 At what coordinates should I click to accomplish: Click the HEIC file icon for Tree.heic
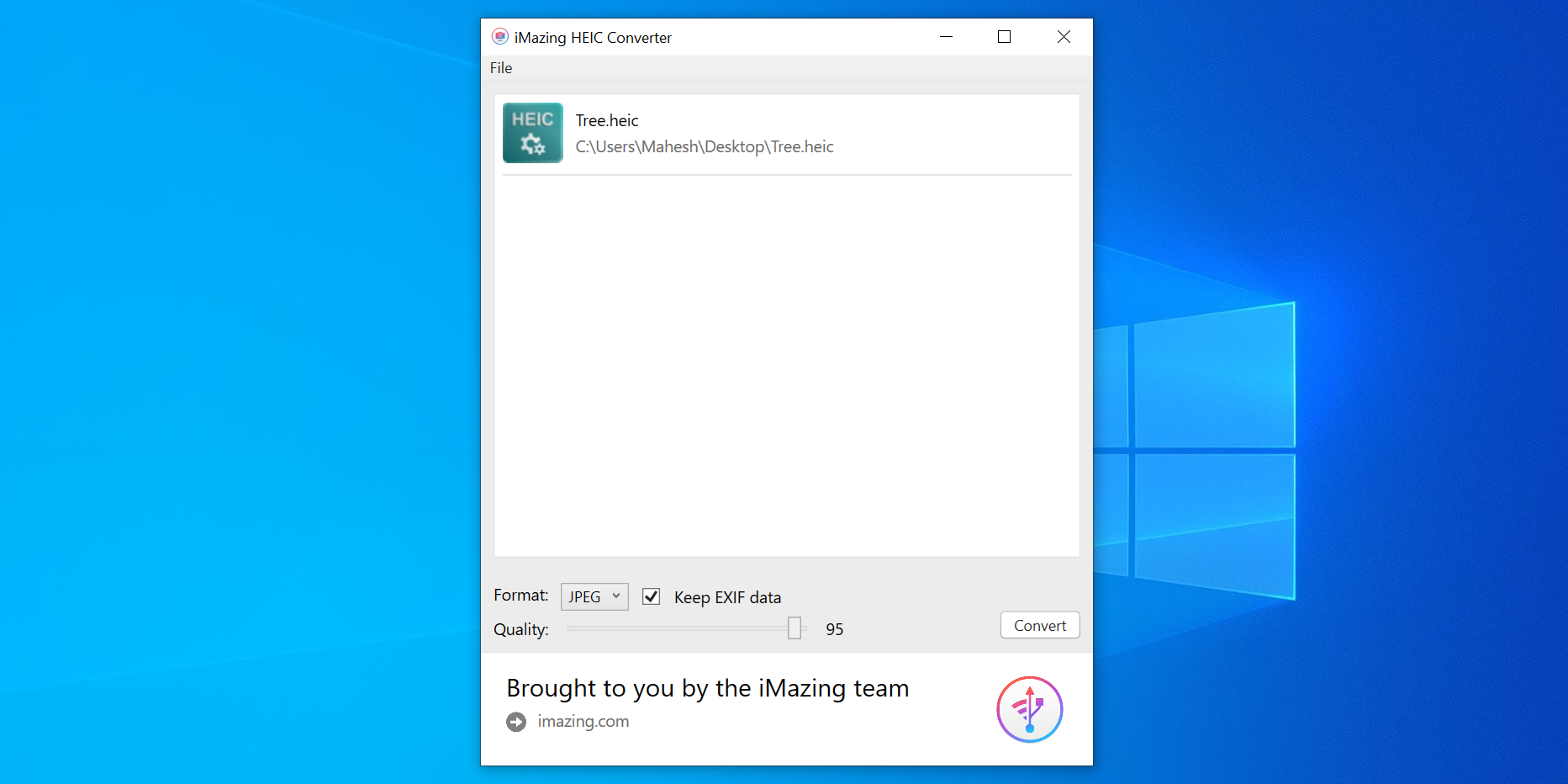(532, 133)
